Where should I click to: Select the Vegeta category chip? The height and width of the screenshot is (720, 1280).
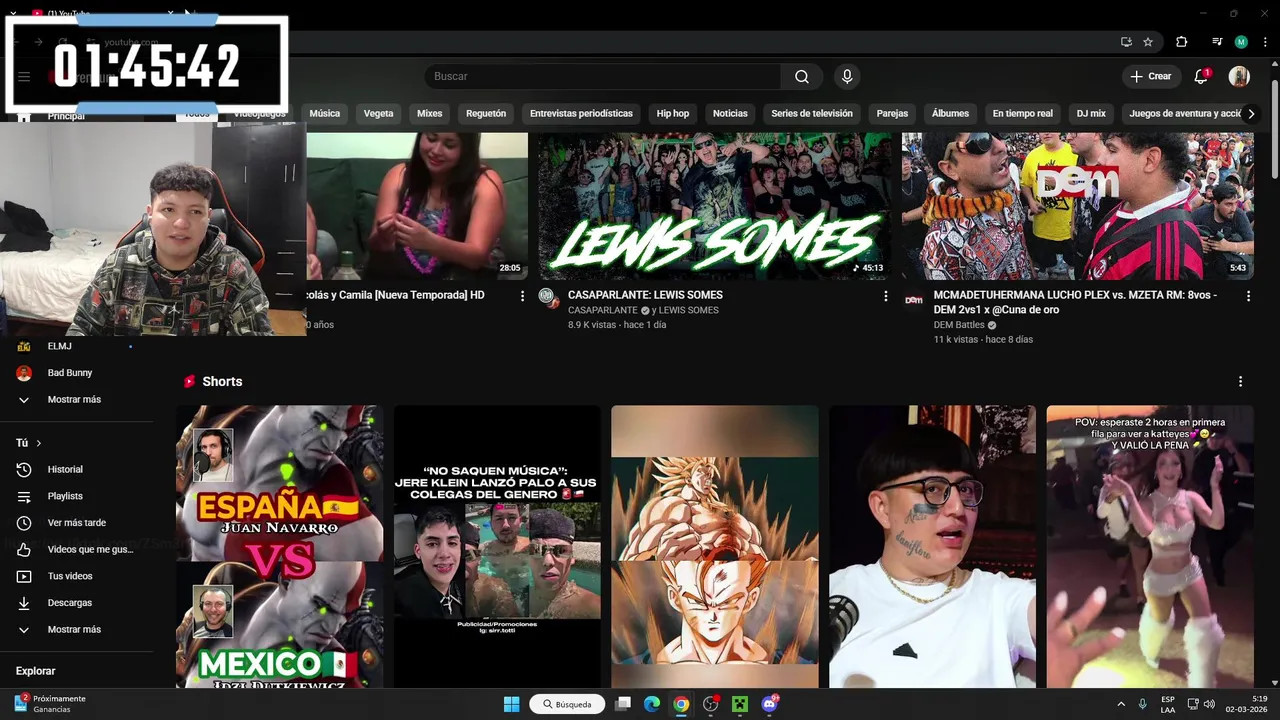[378, 114]
